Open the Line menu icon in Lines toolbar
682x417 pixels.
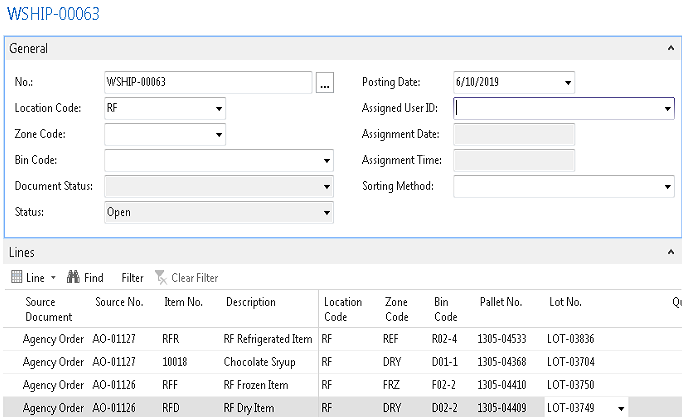pos(16,277)
